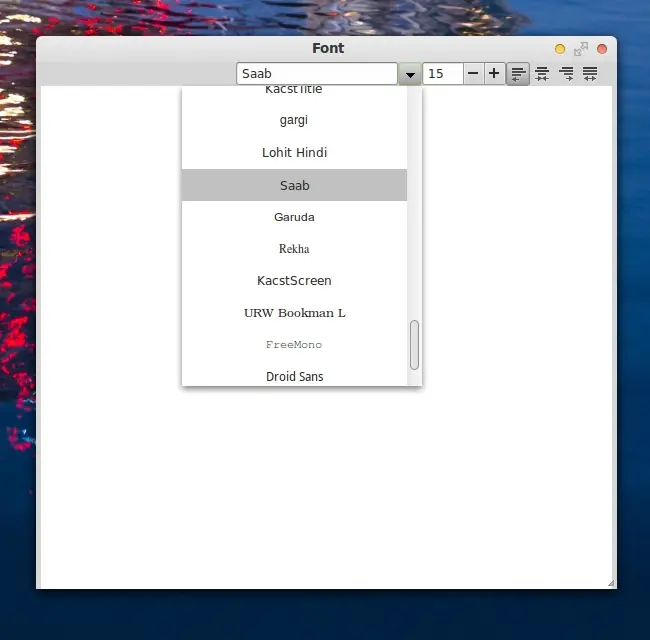Viewport: 650px width, 640px height.
Task: Decrease font size with minus button
Action: point(473,74)
